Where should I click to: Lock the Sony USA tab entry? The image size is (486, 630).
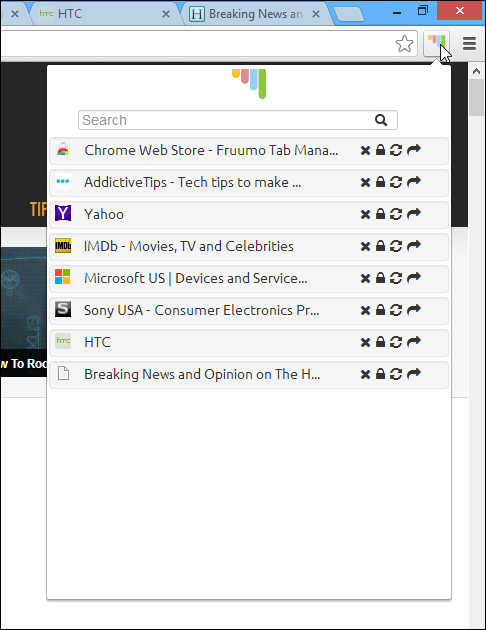pyautogui.click(x=380, y=310)
